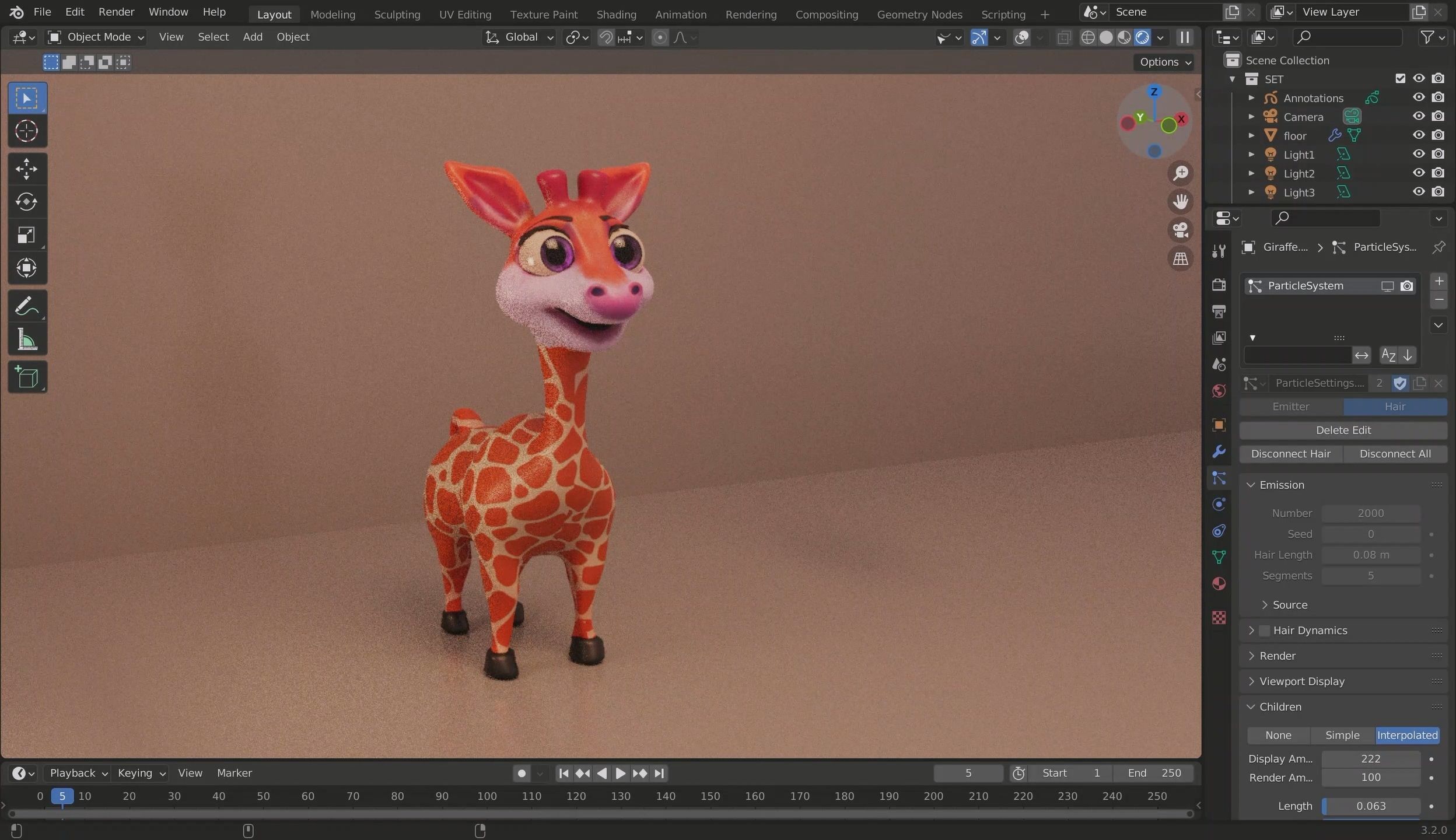
Task: Open the Scene properties tab
Action: click(x=1219, y=365)
